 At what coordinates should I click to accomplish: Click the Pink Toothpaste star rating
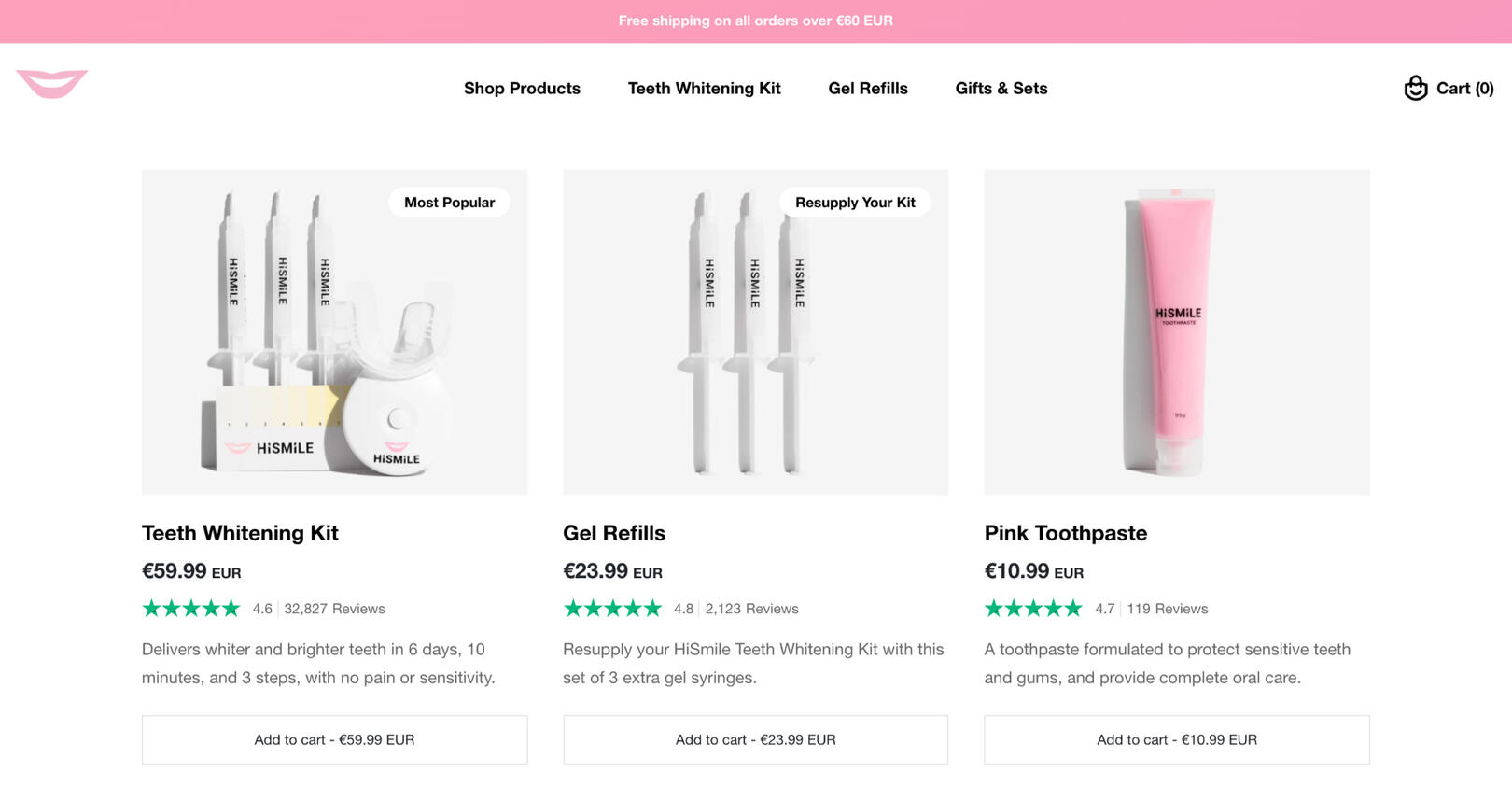pos(1033,609)
